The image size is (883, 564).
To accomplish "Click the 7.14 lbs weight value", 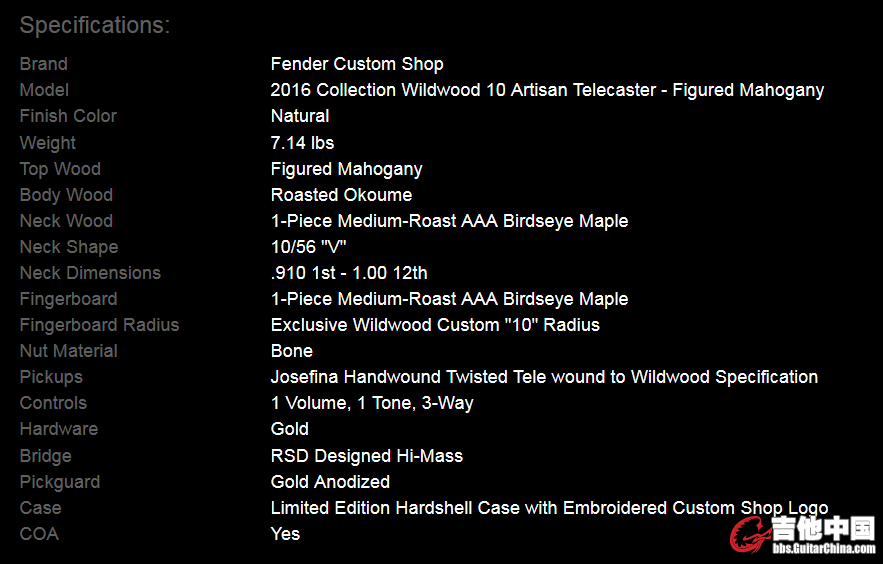I will [x=302, y=143].
